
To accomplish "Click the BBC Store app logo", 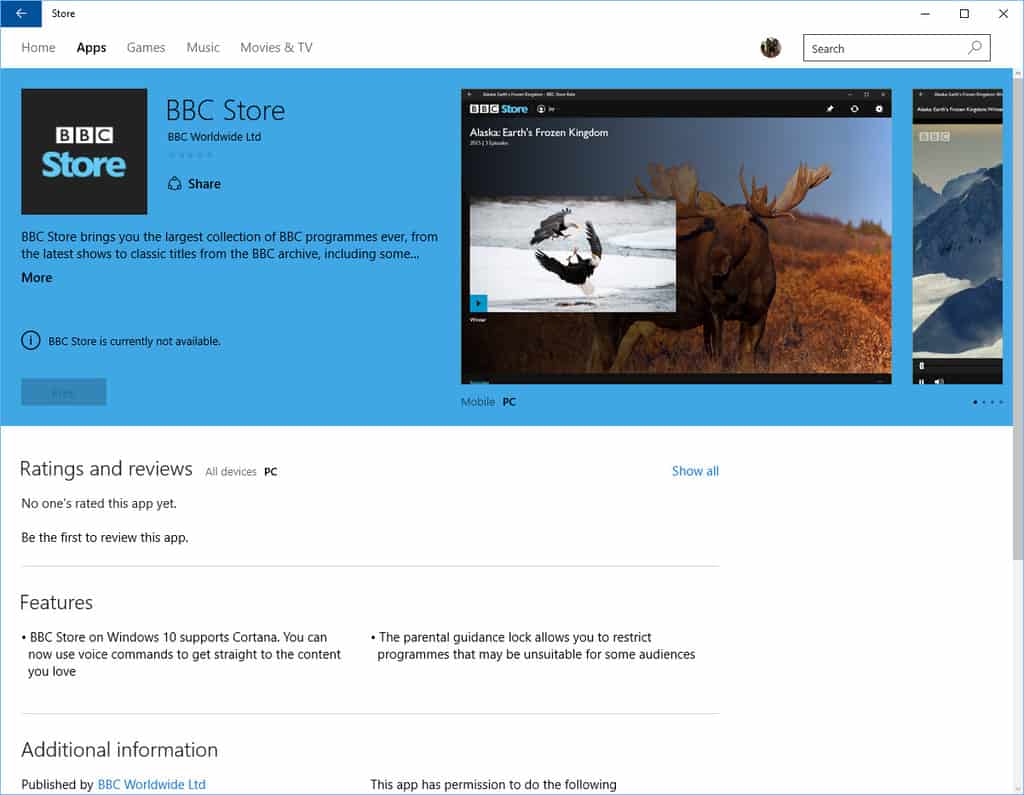I will (84, 152).
